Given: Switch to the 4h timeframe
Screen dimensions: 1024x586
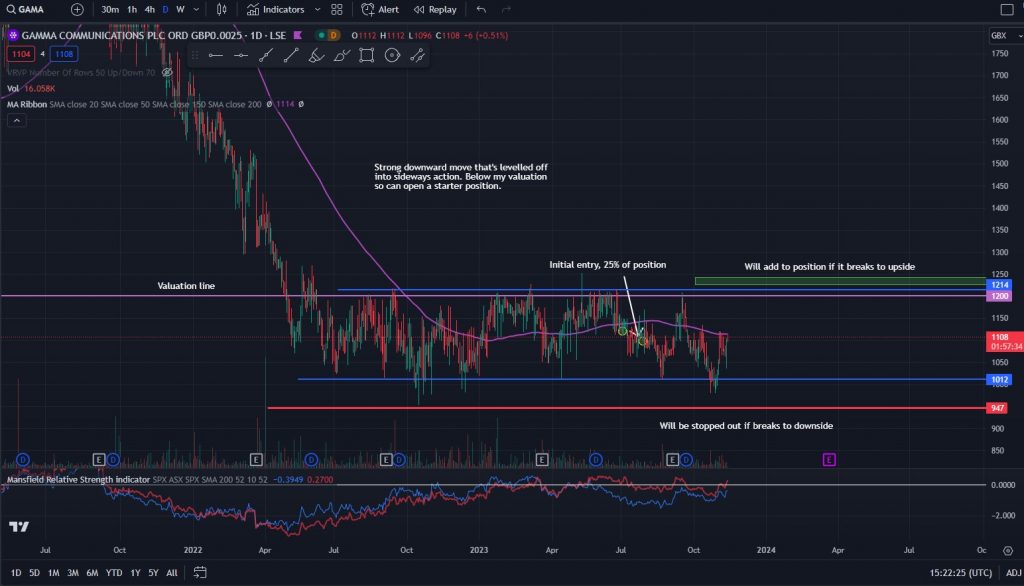Looking at the screenshot, I should click(x=149, y=9).
